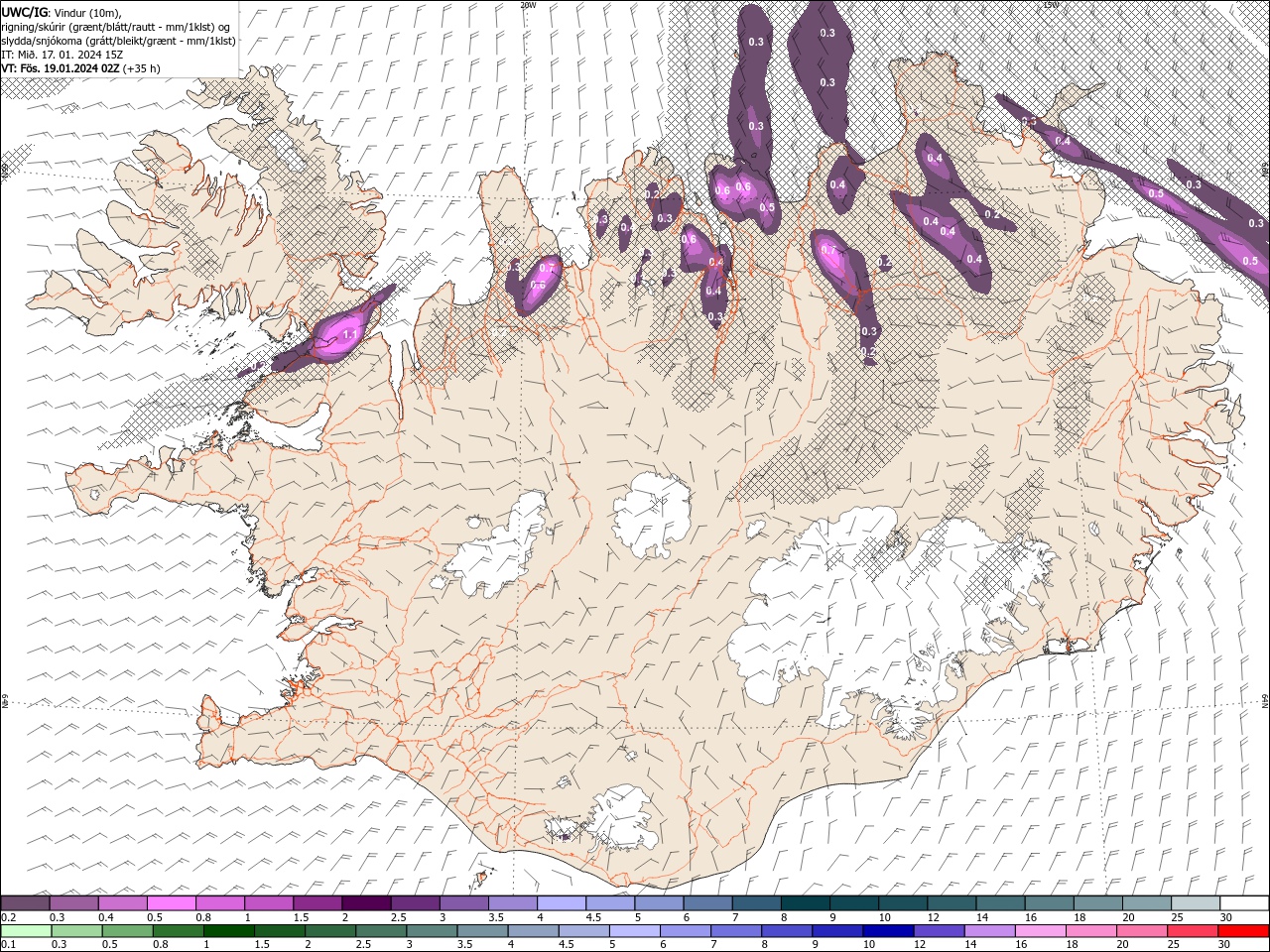The height and width of the screenshot is (952, 1270).
Task: Click the '20W' longitude label
Action: click(x=528, y=5)
